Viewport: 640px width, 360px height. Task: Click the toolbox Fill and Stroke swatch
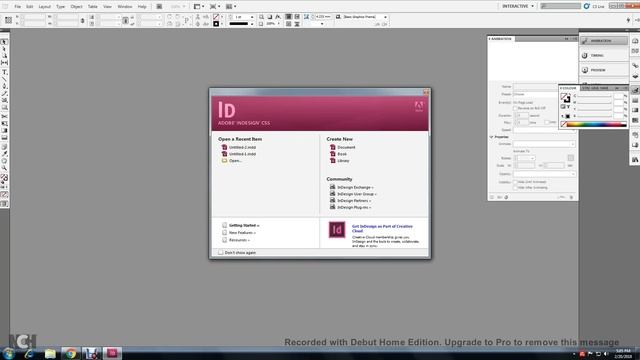(4, 178)
